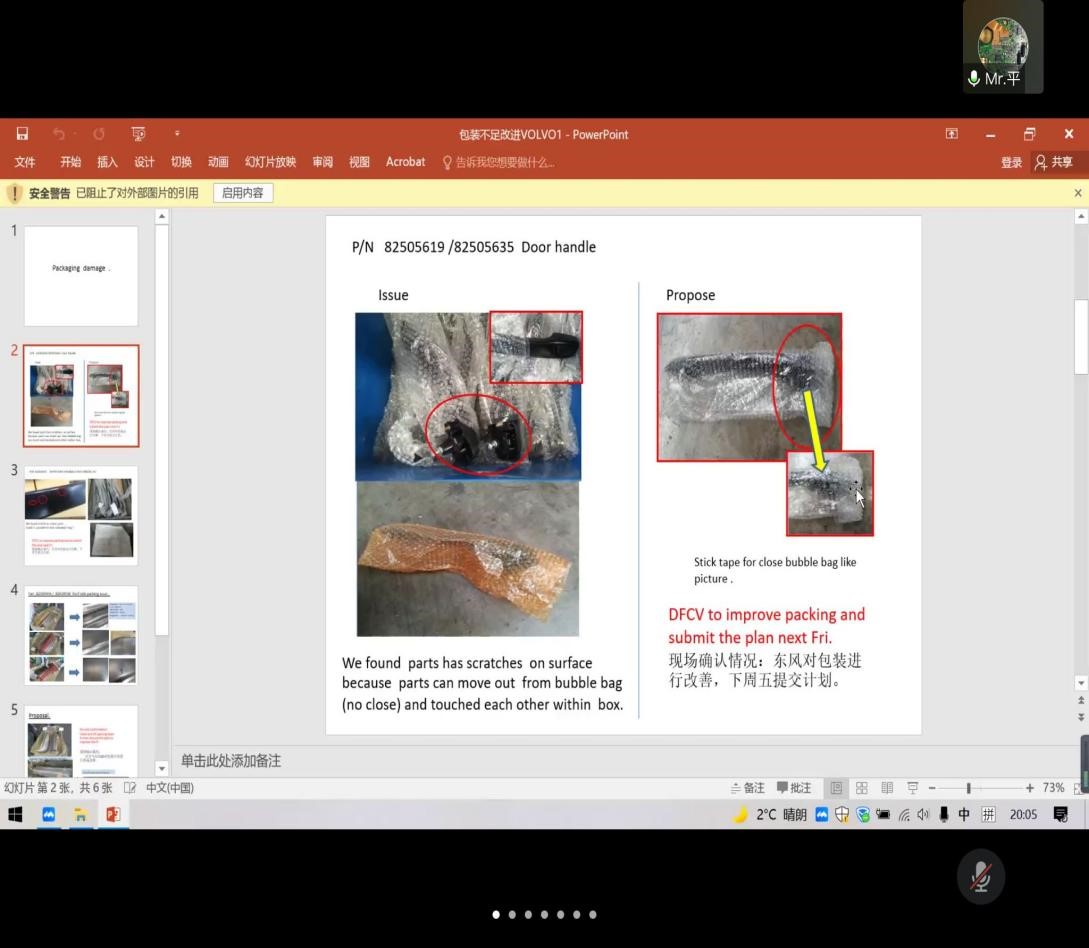1089x948 pixels.
Task: Close the yellow security warning bar
Action: (1077, 193)
